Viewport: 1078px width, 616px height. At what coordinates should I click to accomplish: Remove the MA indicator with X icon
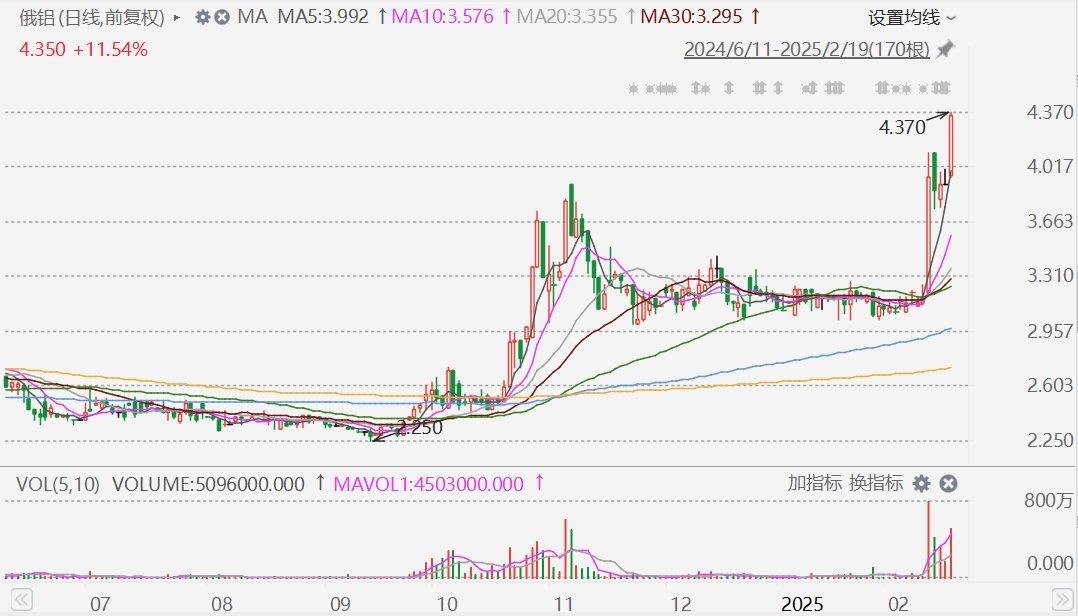click(221, 18)
